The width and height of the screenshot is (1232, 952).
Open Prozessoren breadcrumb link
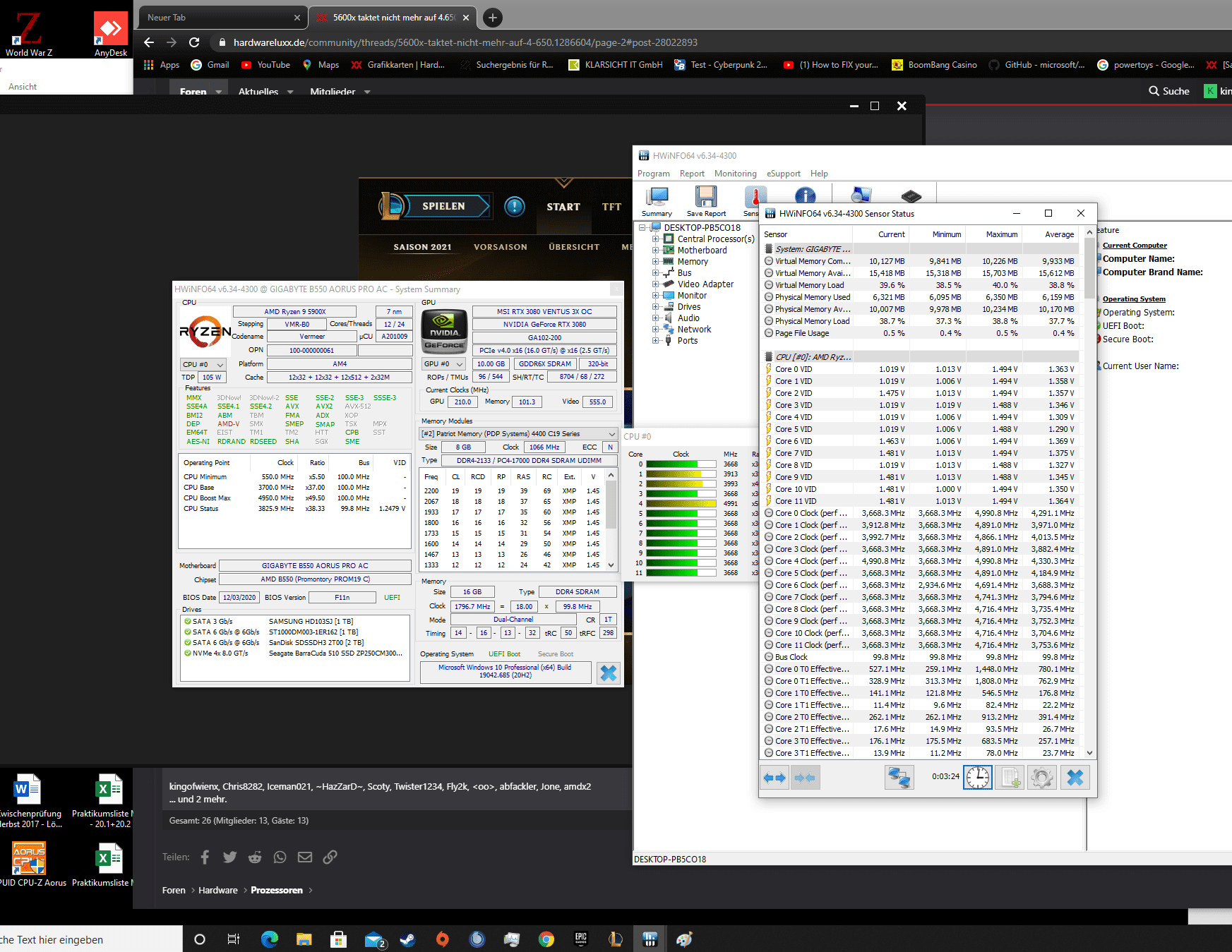pyautogui.click(x=277, y=891)
